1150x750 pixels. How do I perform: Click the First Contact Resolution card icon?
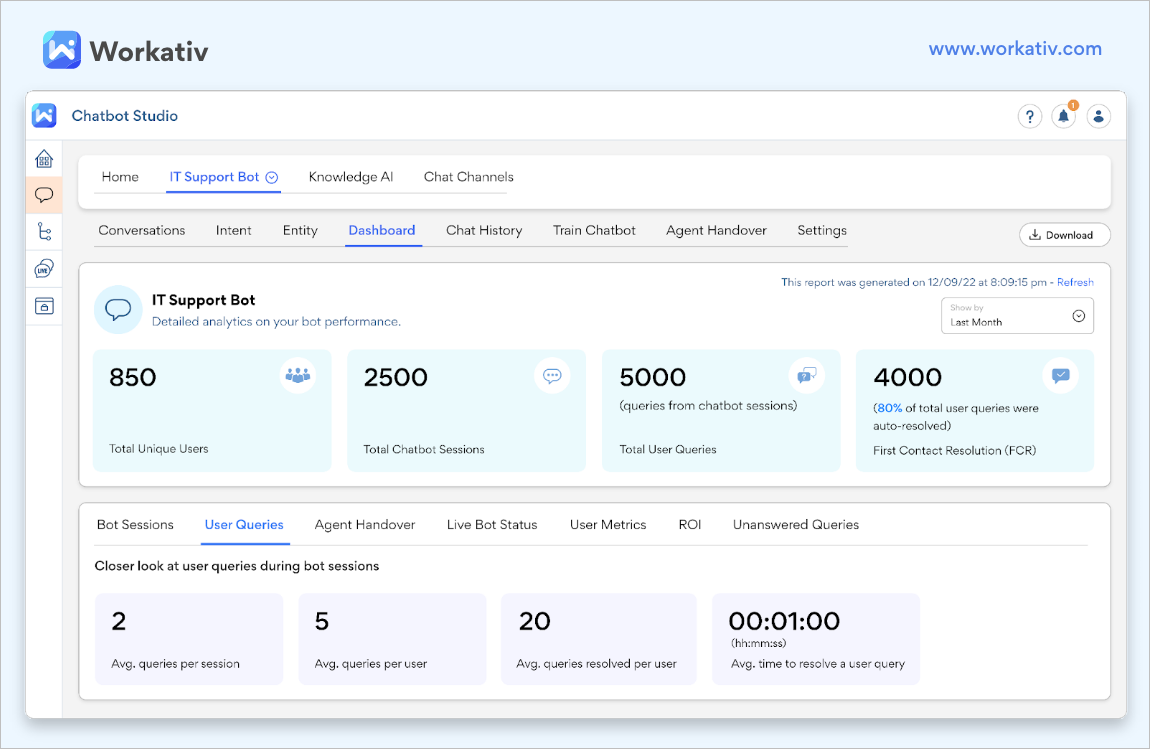(1061, 375)
